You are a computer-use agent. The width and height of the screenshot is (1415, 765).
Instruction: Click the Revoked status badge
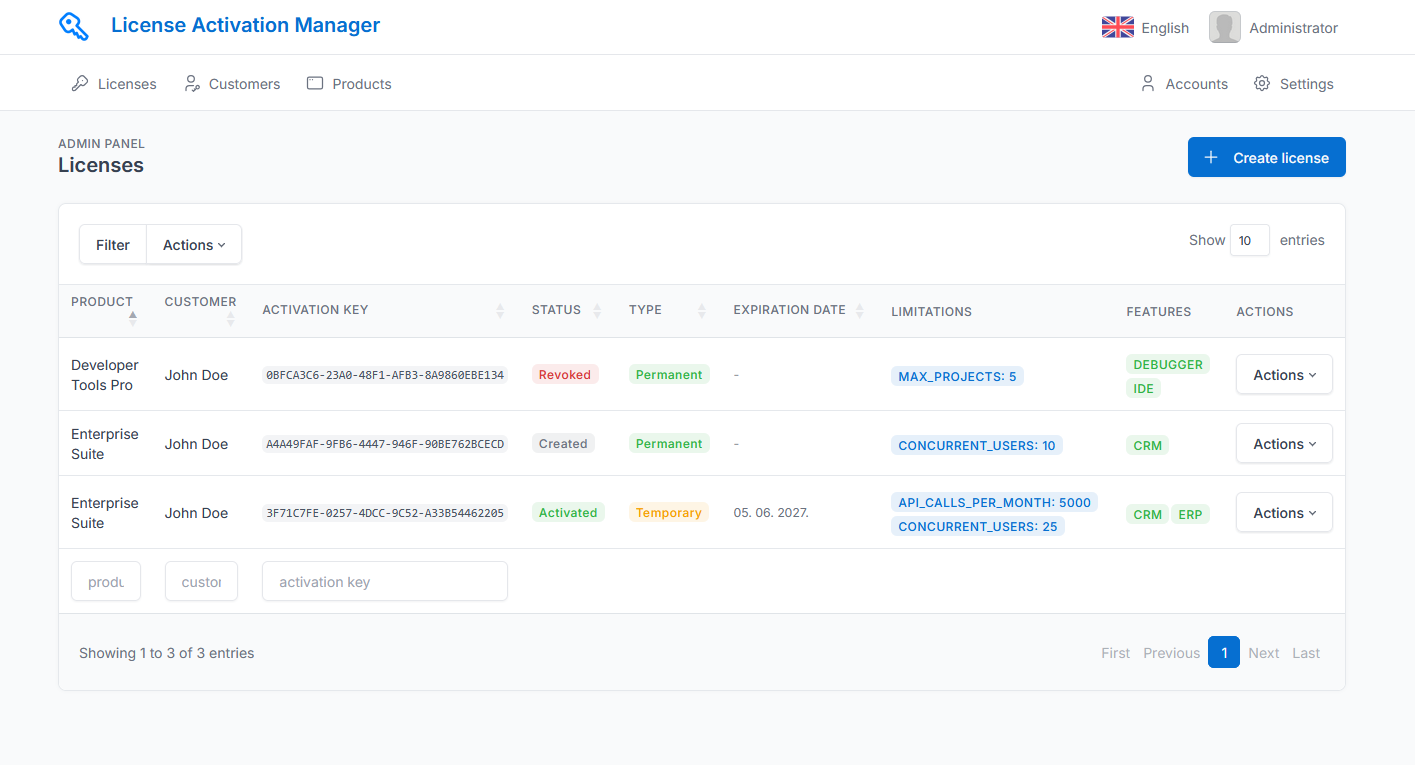565,375
